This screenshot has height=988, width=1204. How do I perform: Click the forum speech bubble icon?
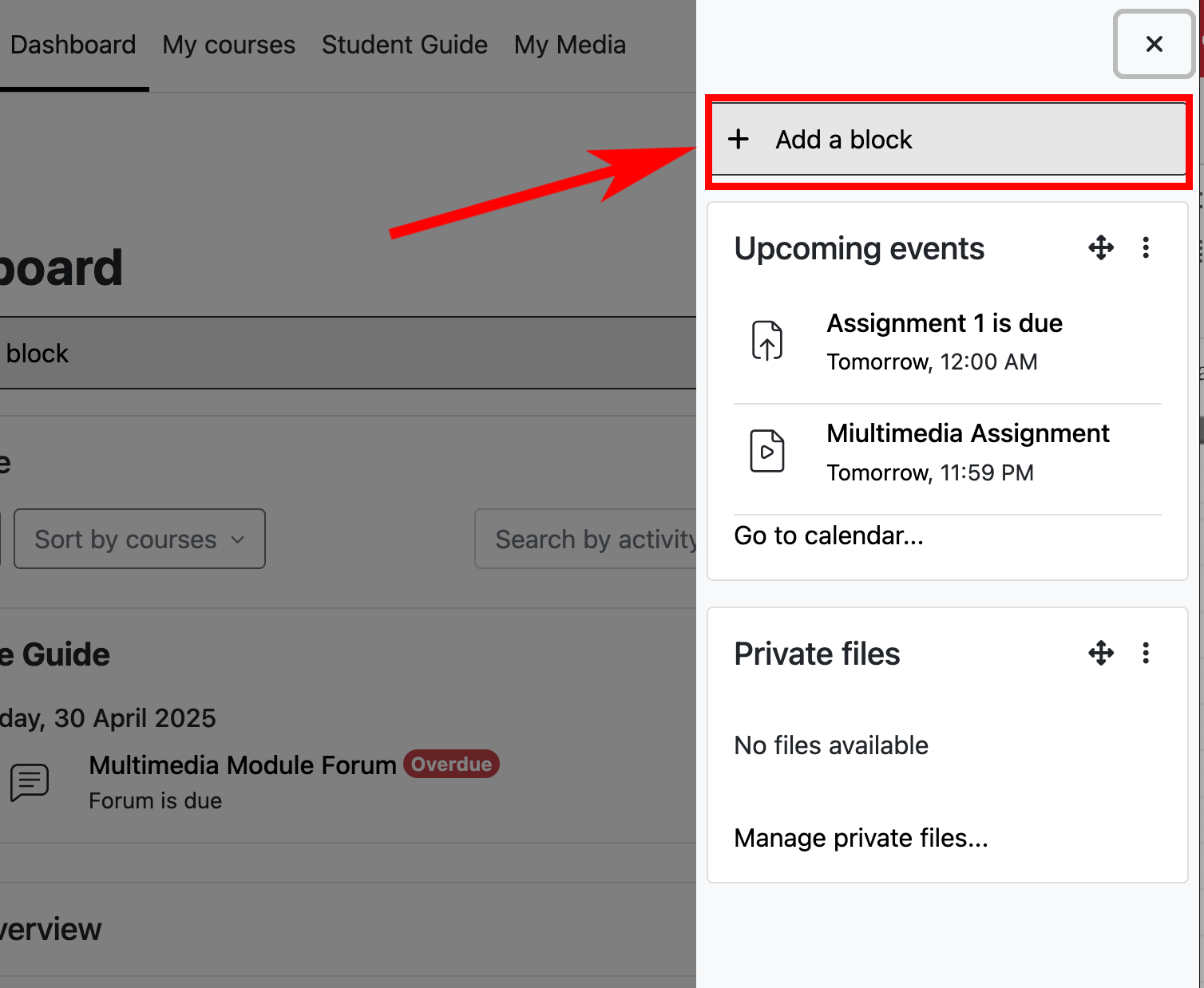pyautogui.click(x=30, y=782)
